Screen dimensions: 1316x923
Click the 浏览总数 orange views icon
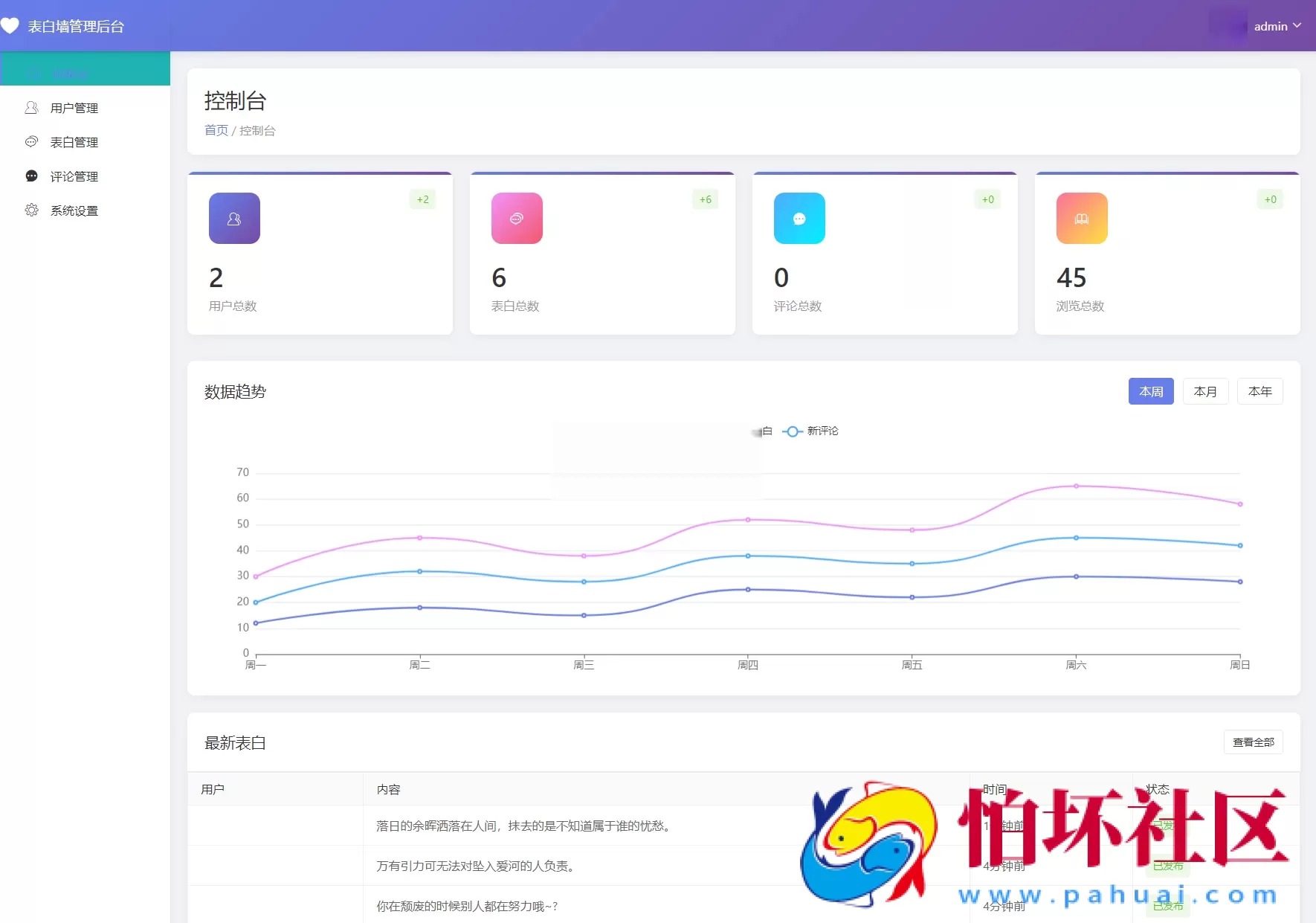pos(1081,218)
